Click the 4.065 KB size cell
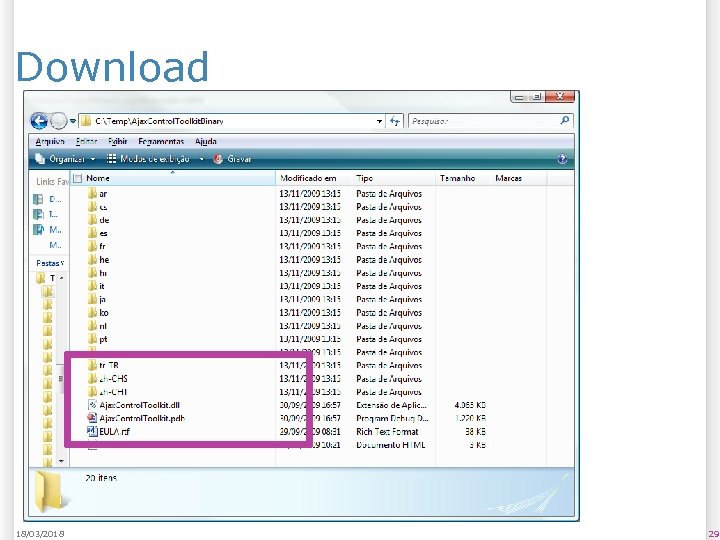 470,405
